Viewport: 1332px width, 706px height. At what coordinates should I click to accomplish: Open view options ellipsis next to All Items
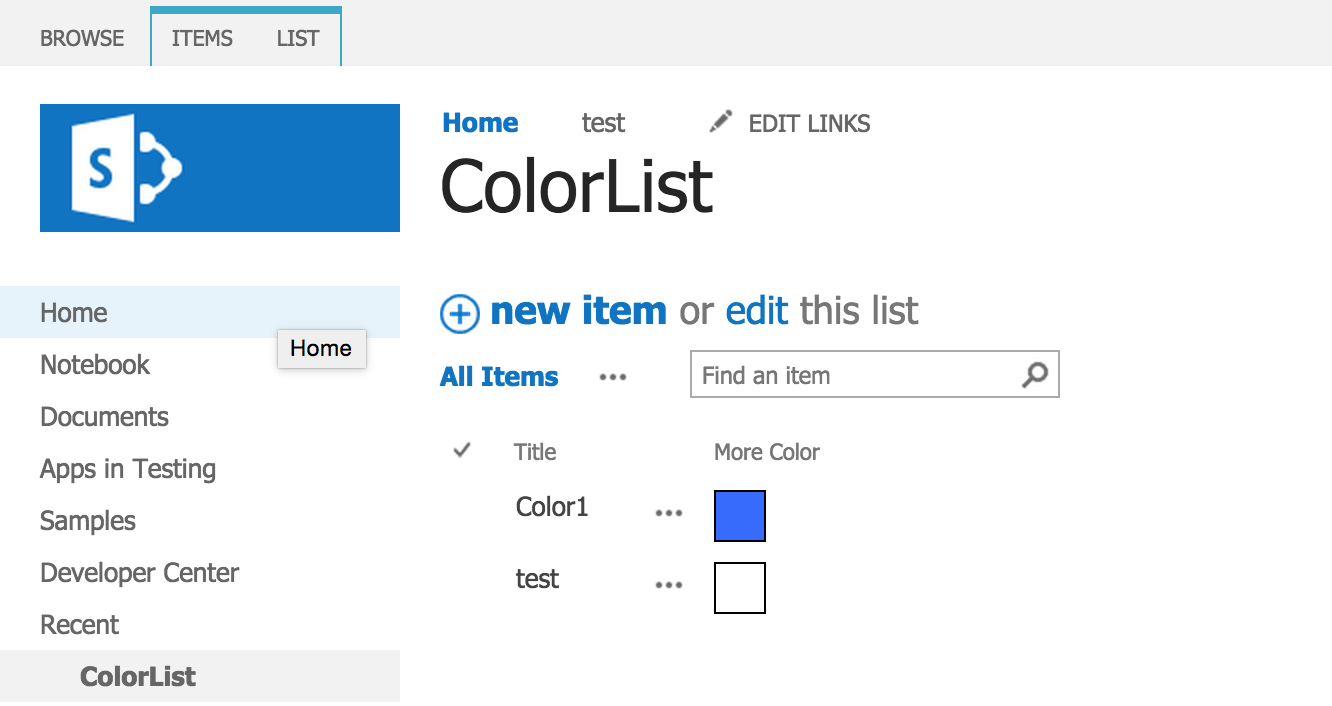(x=612, y=377)
